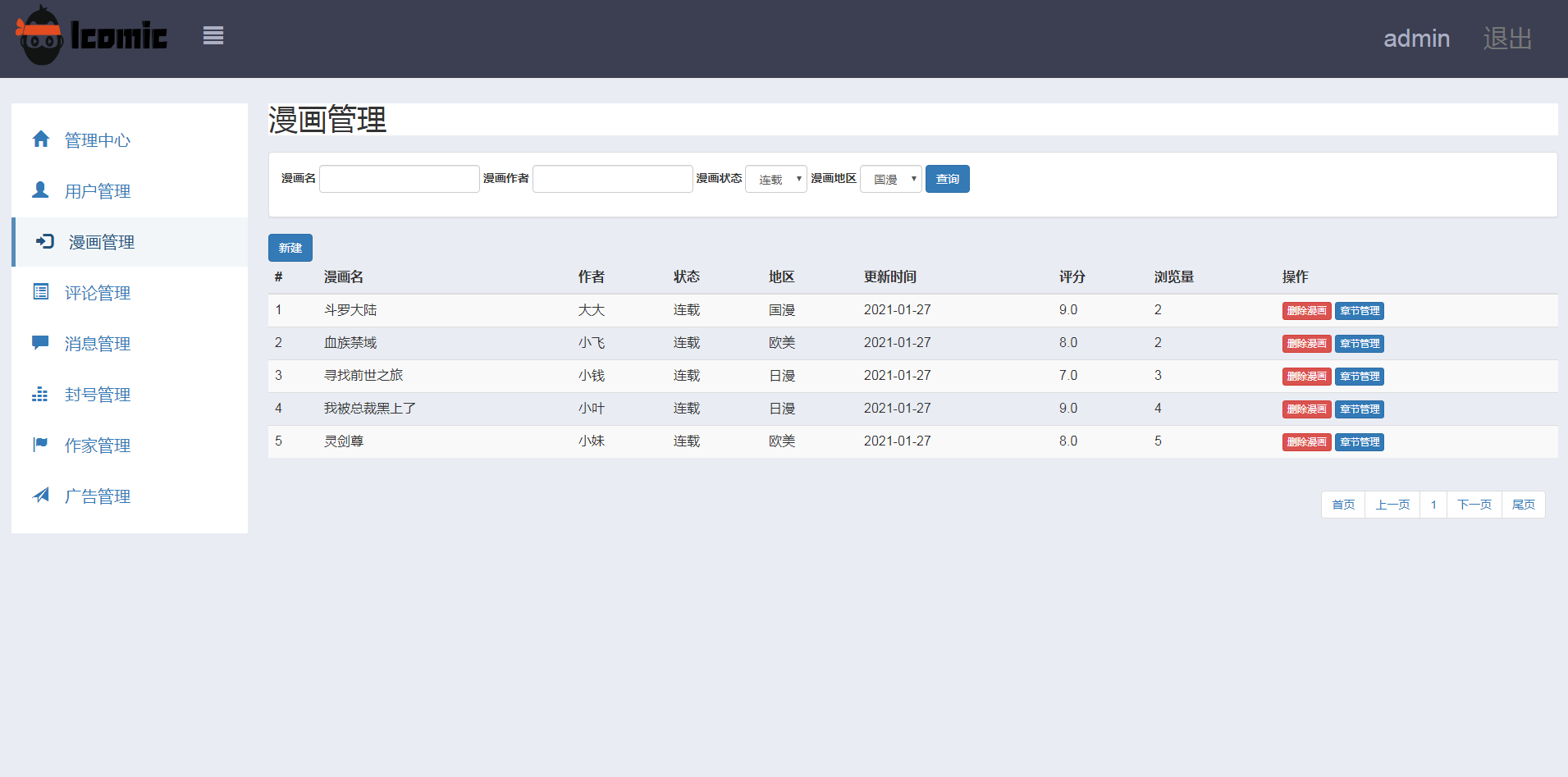Click author cell 小钱

click(592, 376)
